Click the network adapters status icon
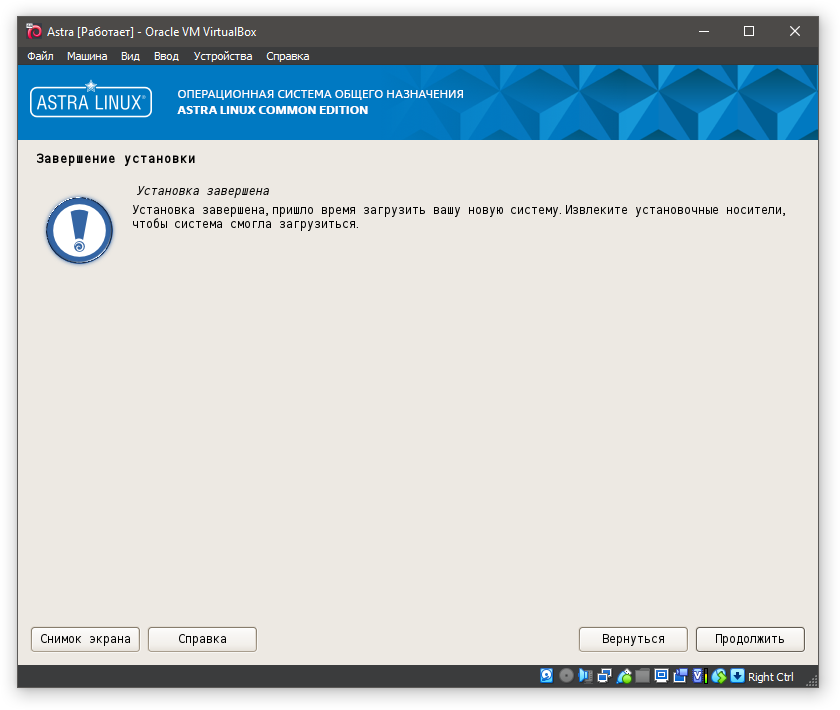The width and height of the screenshot is (840, 710). 604,676
